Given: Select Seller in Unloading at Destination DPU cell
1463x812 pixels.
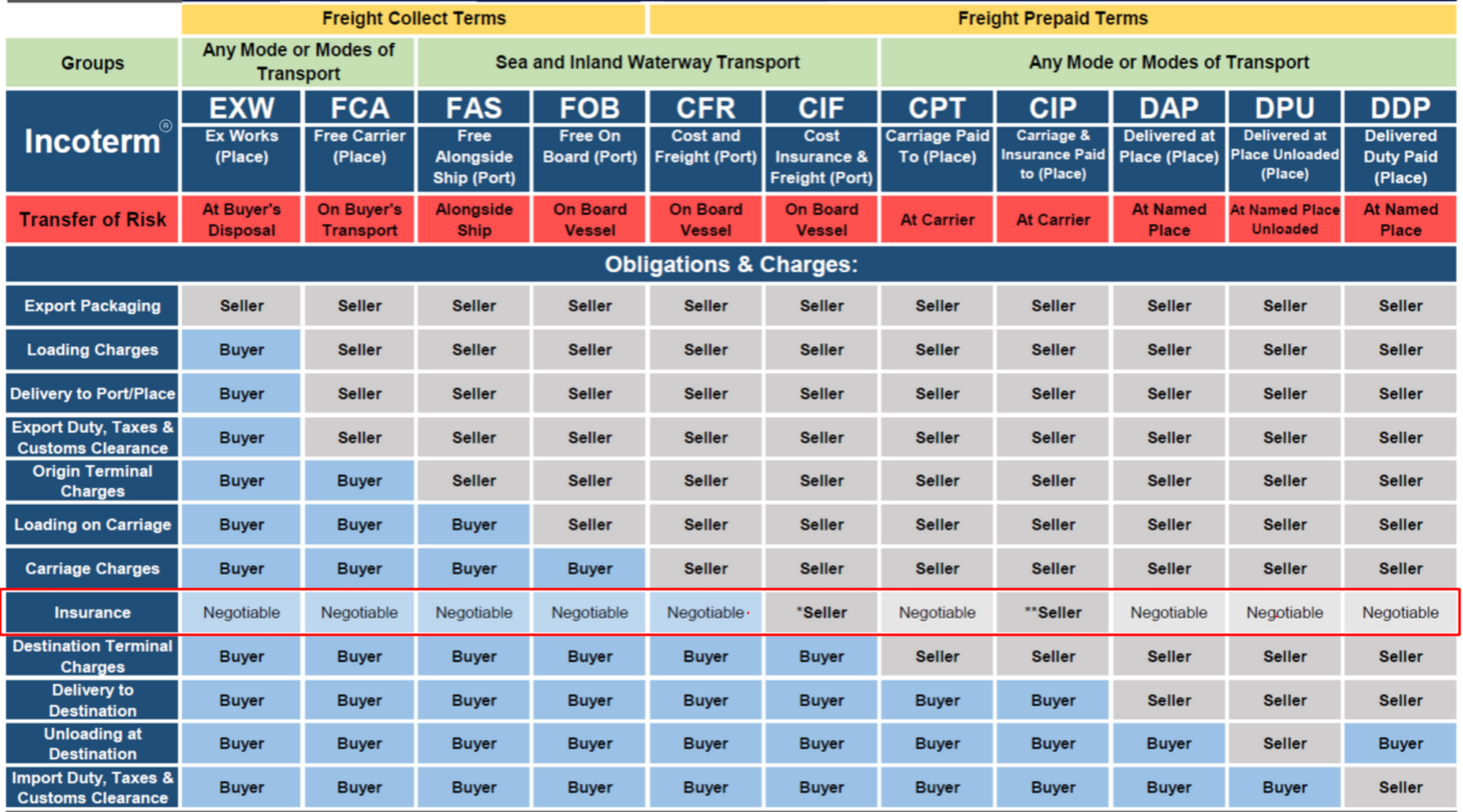Looking at the screenshot, I should point(1285,743).
